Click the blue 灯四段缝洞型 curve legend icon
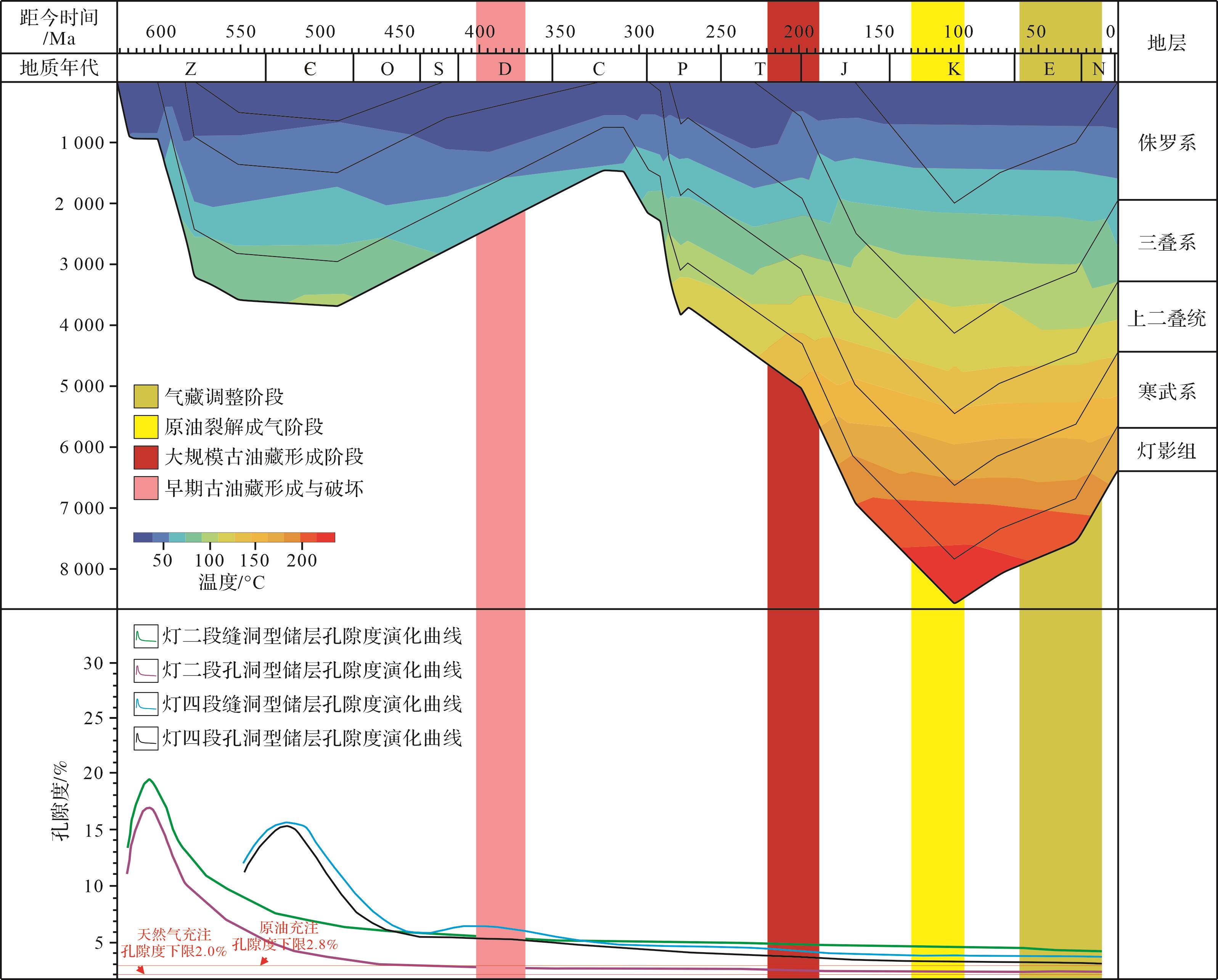Screen dimensions: 1218x980 point(146,704)
